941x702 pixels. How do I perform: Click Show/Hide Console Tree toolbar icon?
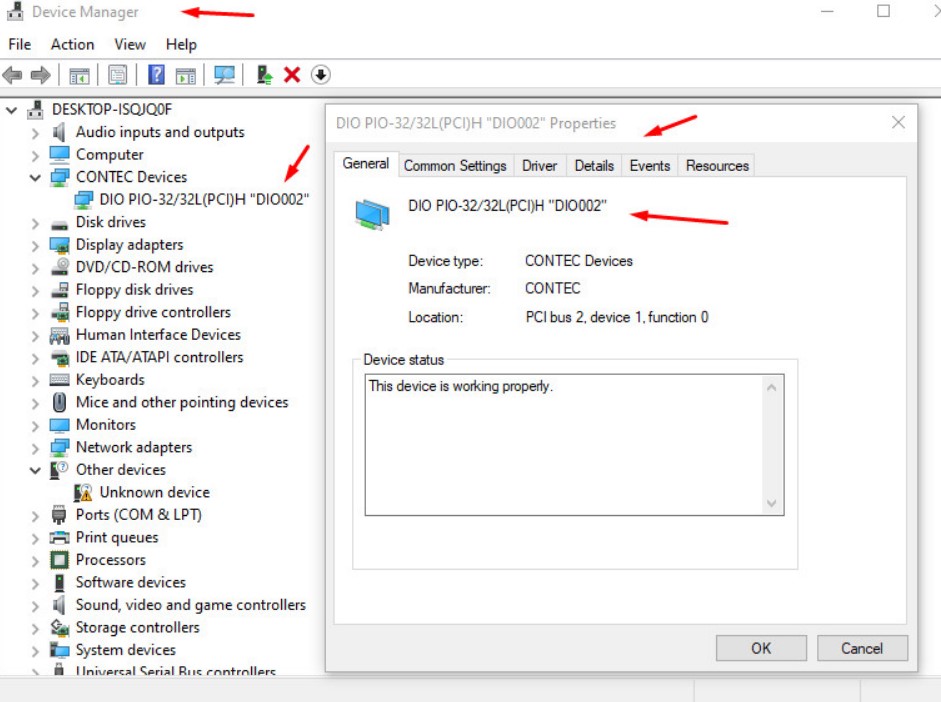(x=79, y=76)
